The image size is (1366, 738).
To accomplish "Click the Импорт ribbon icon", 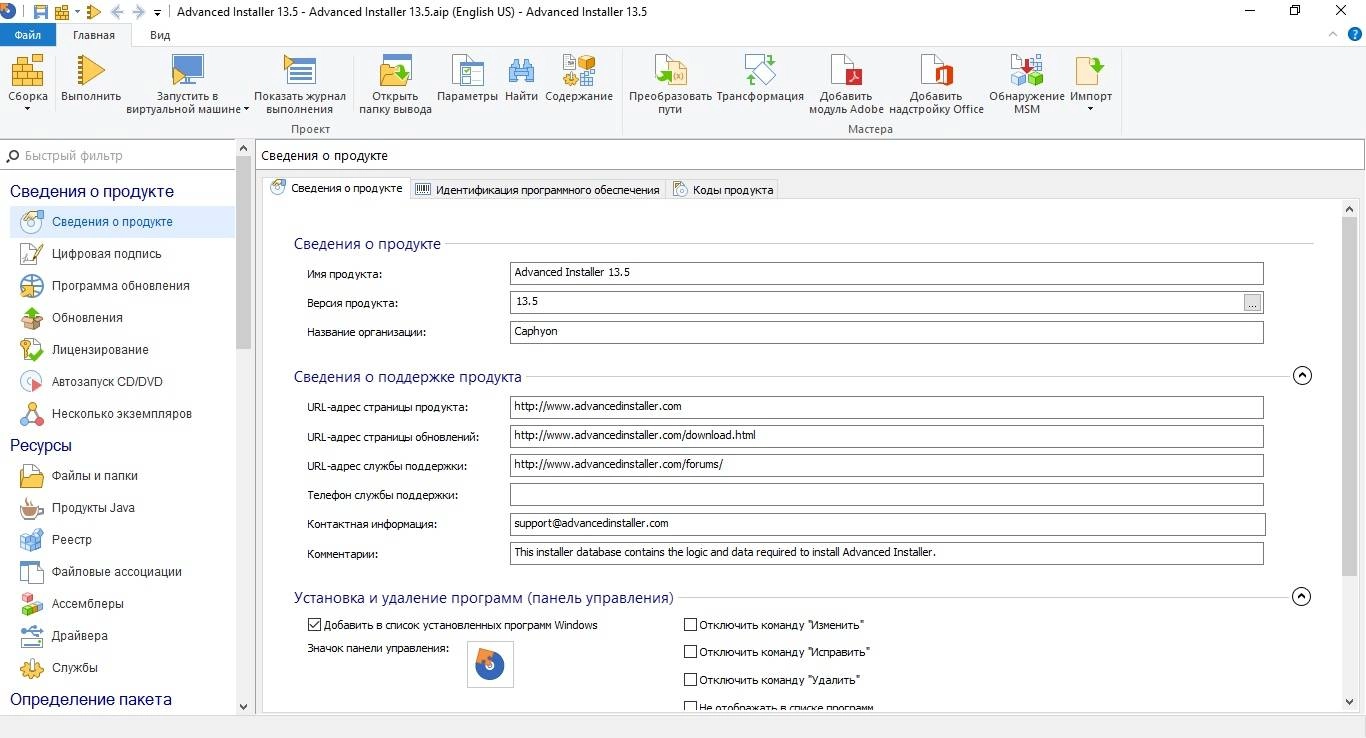I will coord(1090,70).
